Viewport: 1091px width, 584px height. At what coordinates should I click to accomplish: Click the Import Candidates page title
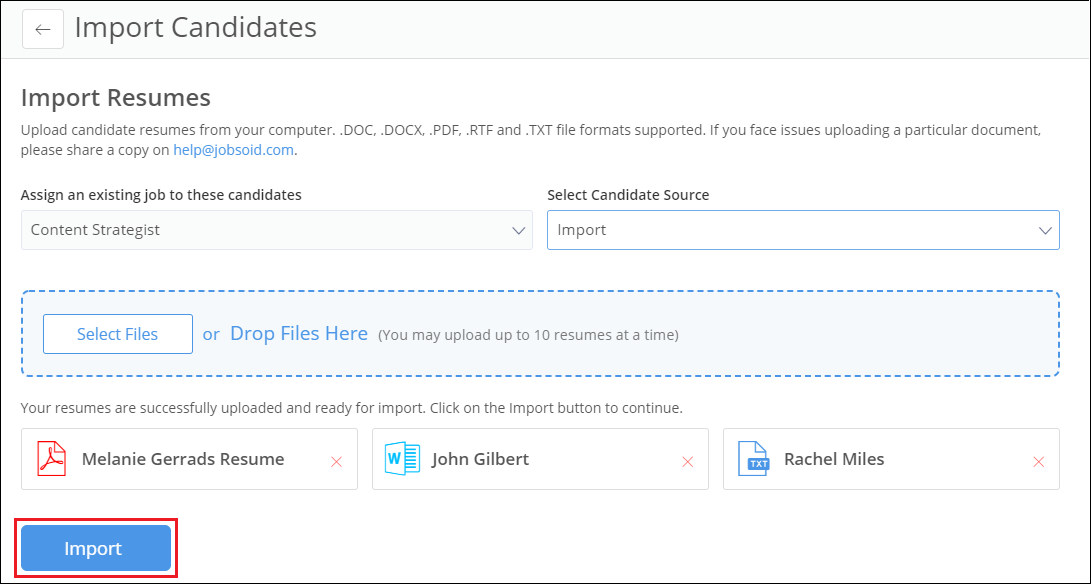tap(195, 28)
